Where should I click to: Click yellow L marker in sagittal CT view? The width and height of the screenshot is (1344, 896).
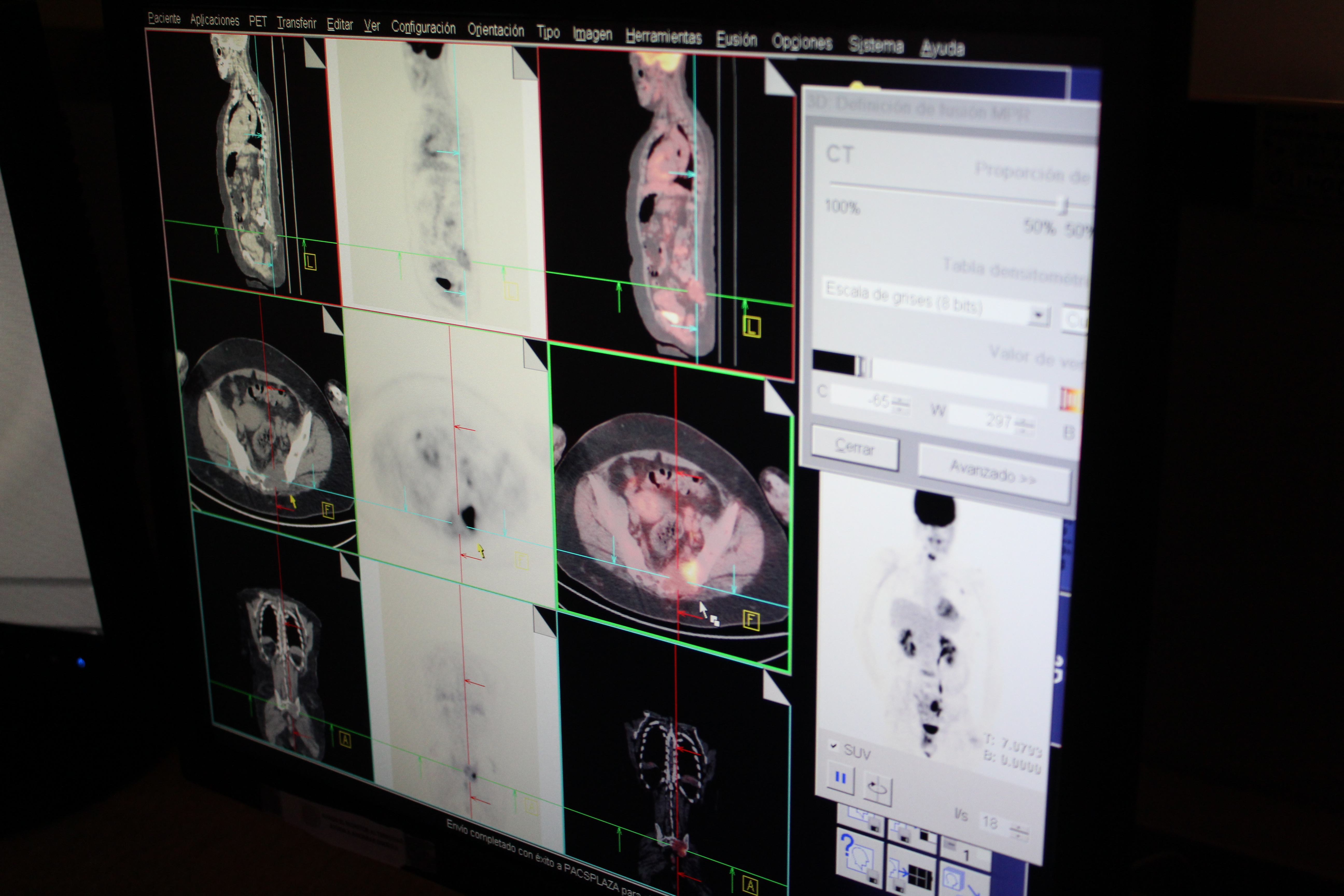pos(310,262)
